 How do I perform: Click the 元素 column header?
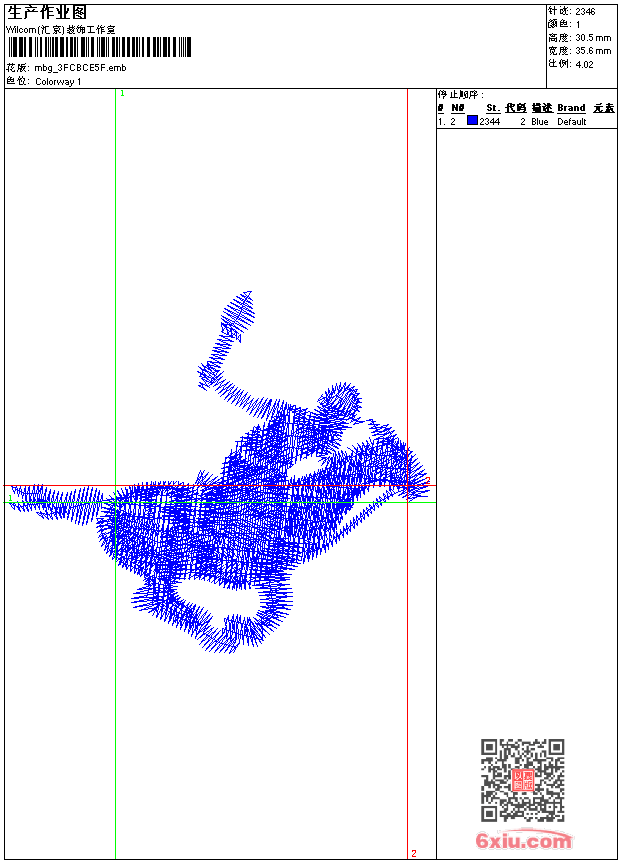point(604,108)
